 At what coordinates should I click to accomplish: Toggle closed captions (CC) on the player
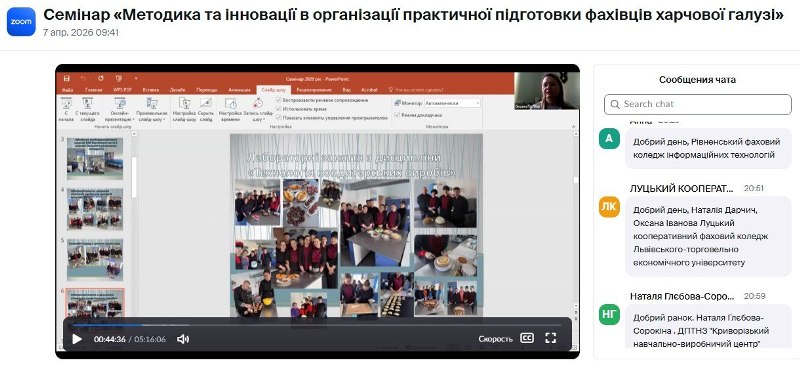[527, 338]
